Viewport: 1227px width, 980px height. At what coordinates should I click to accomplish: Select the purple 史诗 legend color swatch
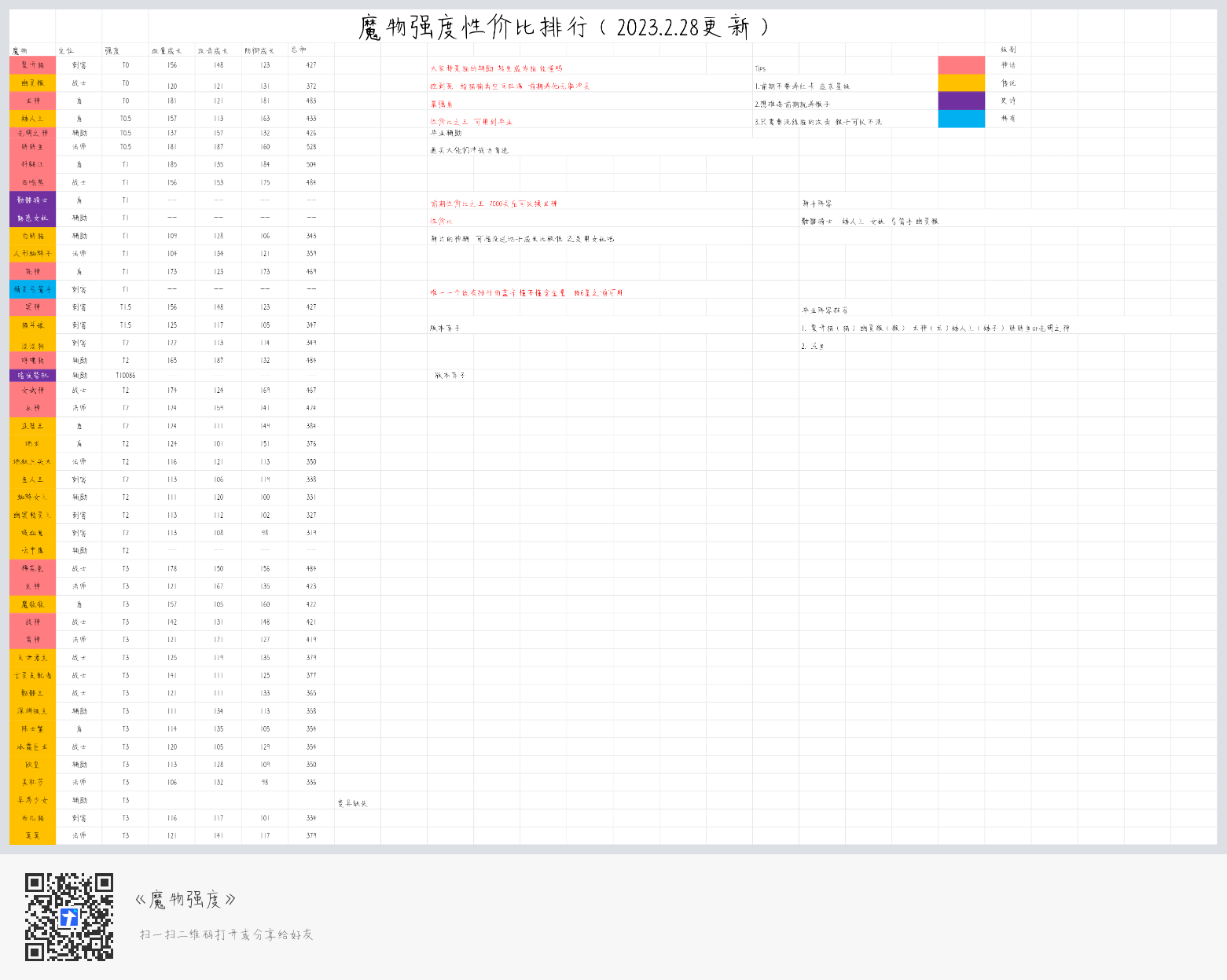(x=961, y=101)
